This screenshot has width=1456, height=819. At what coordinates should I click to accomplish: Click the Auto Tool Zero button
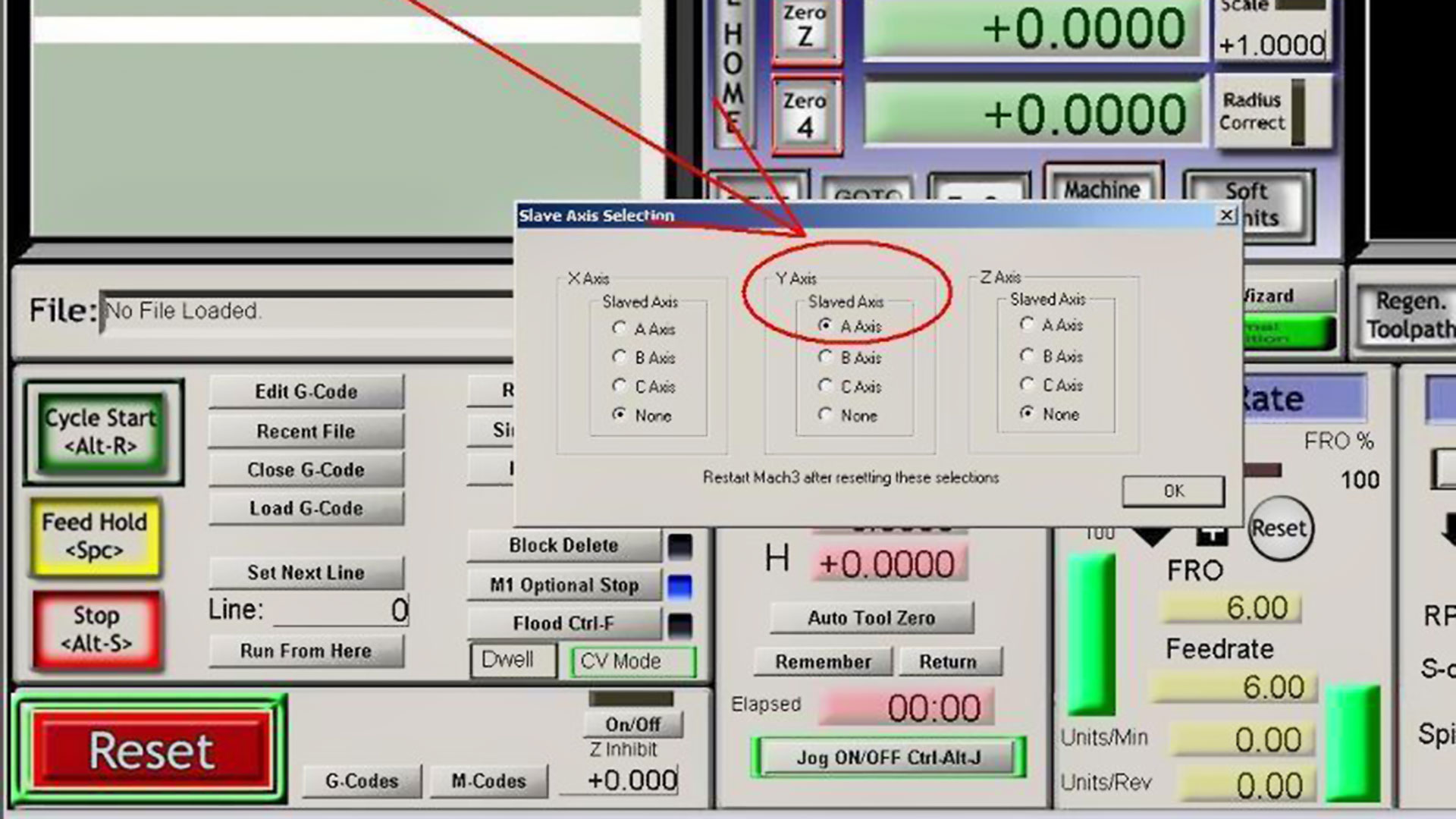(871, 618)
